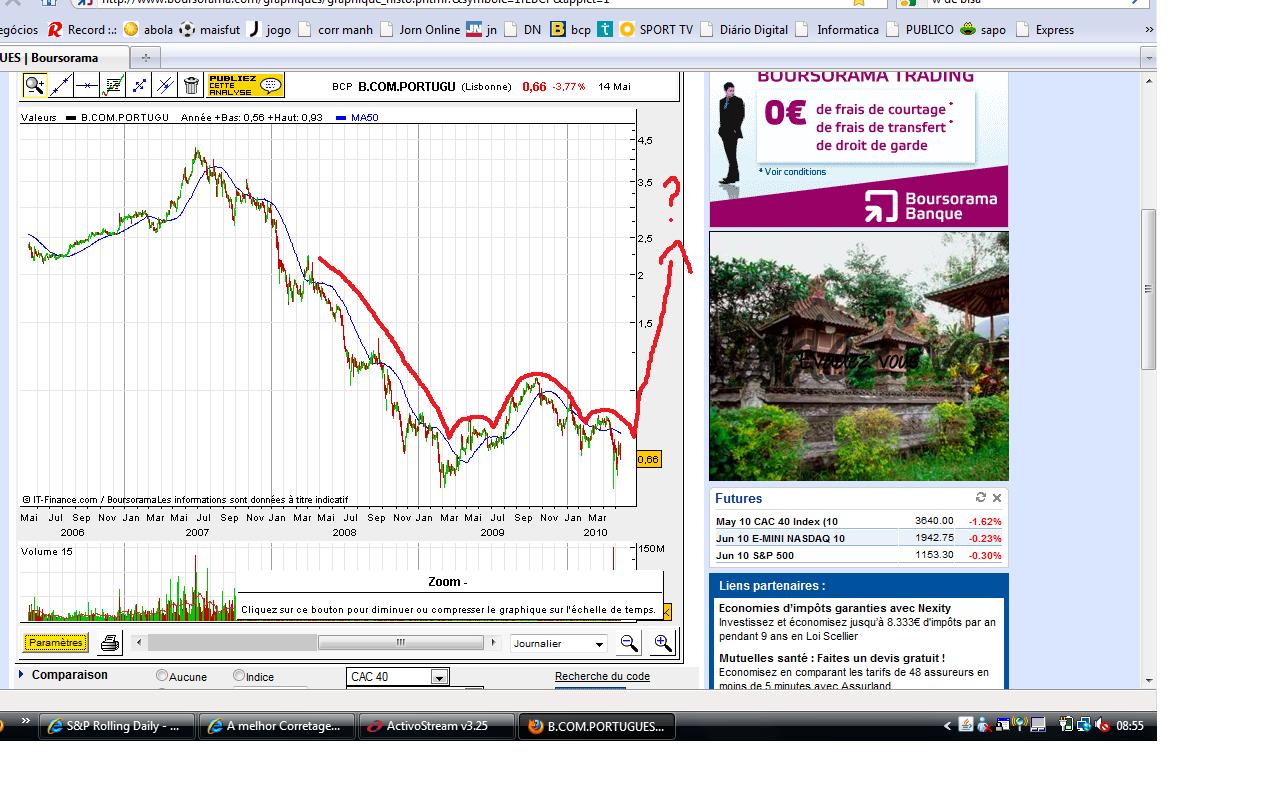Screen dimensions: 1280x800
Task: Refresh the Futures widget
Action: (981, 497)
